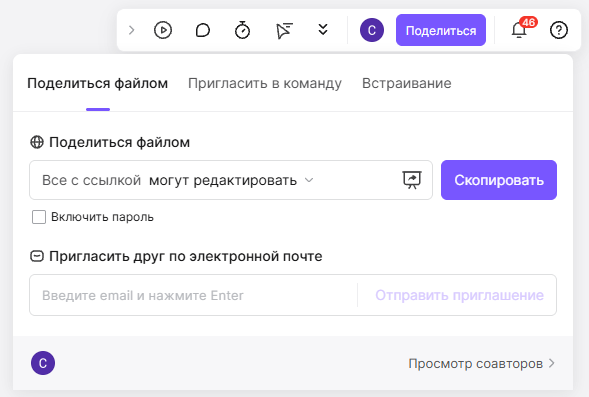
Task: Click the Включить пароль label text
Action: click(102, 217)
